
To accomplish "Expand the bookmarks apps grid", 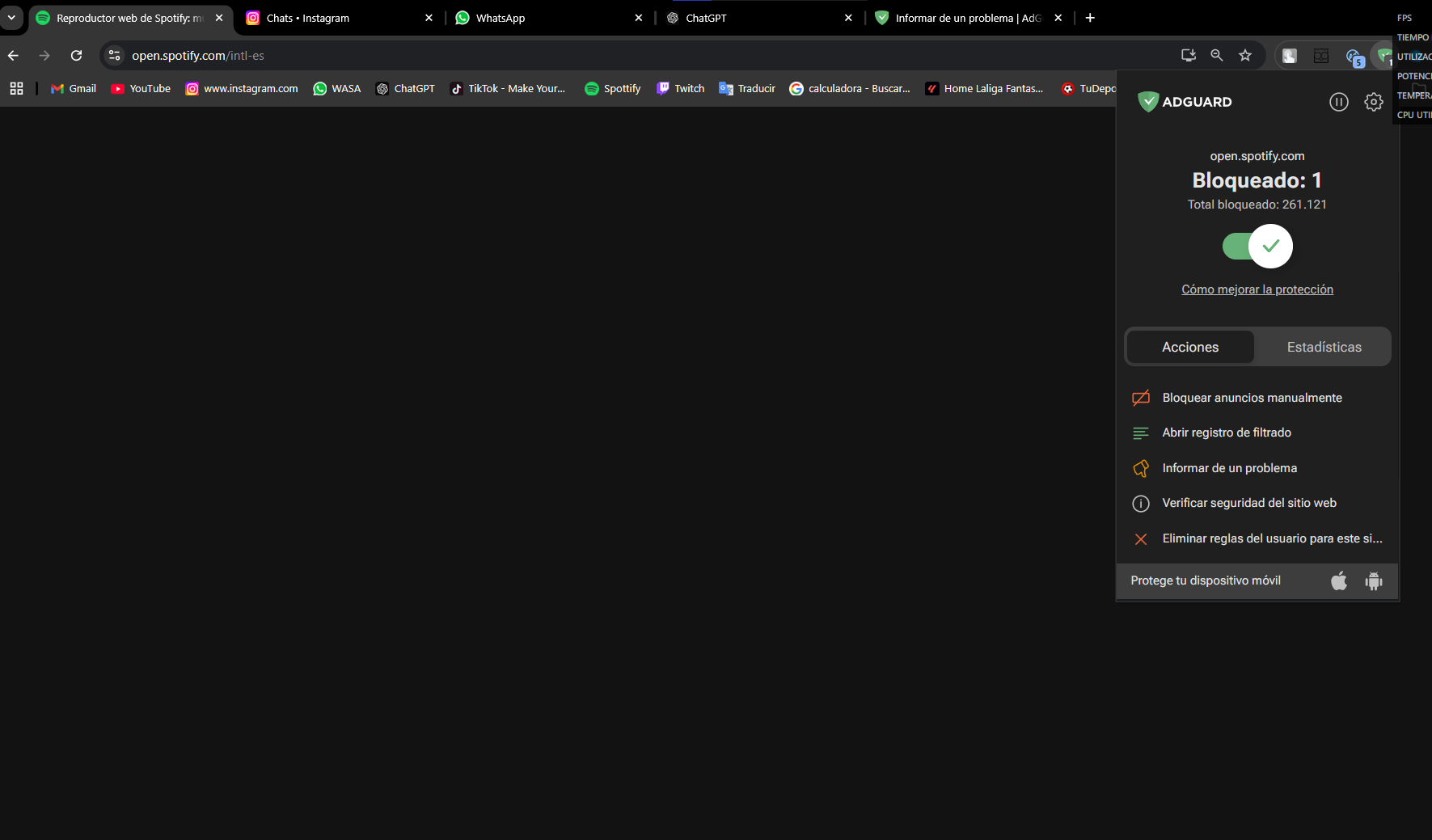I will [17, 88].
